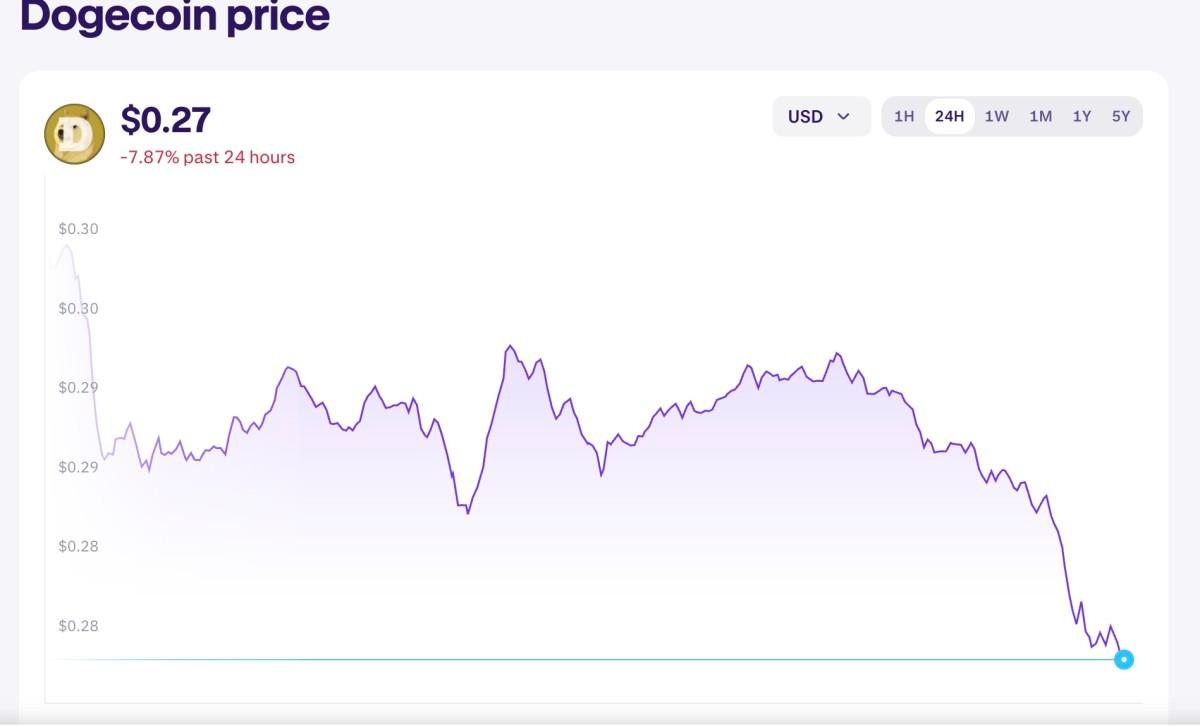Open the USD currency dropdown

click(x=820, y=116)
